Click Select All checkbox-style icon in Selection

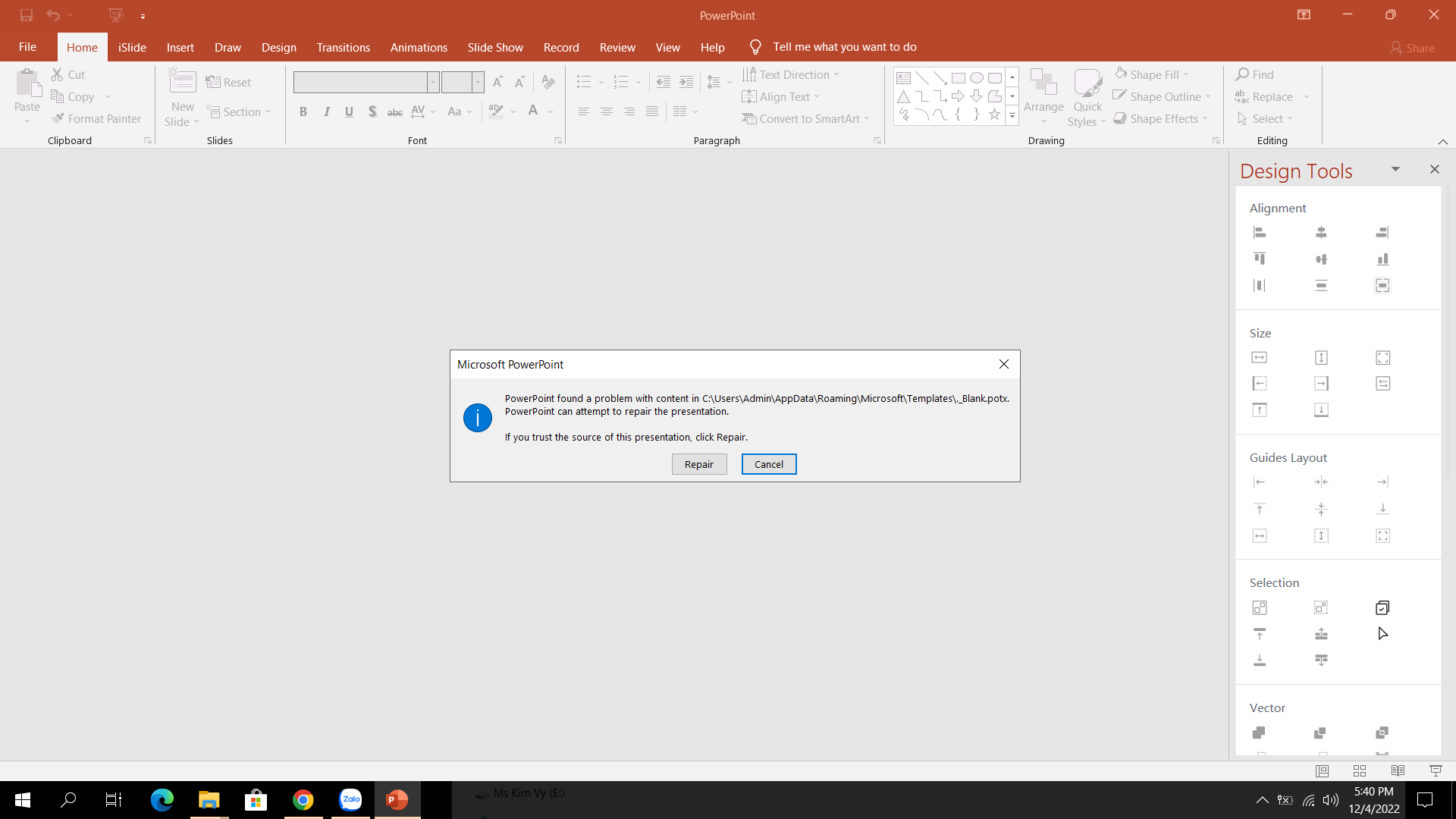tap(1382, 607)
